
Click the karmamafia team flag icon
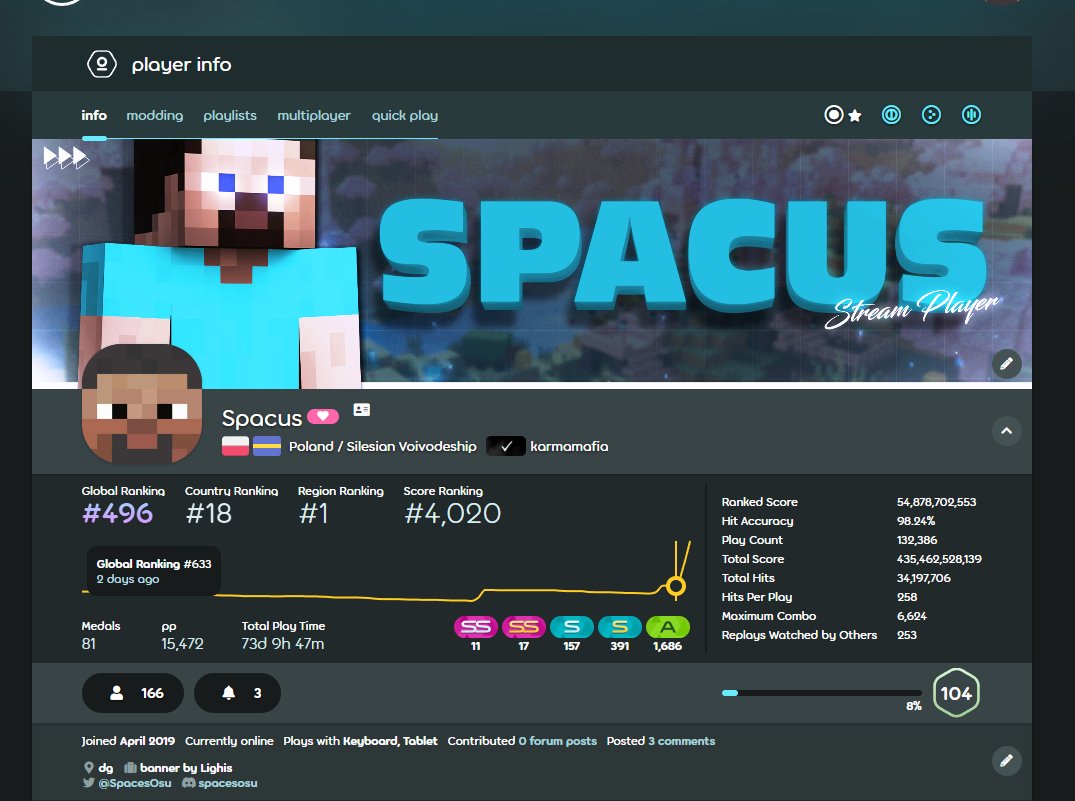pyautogui.click(x=506, y=446)
